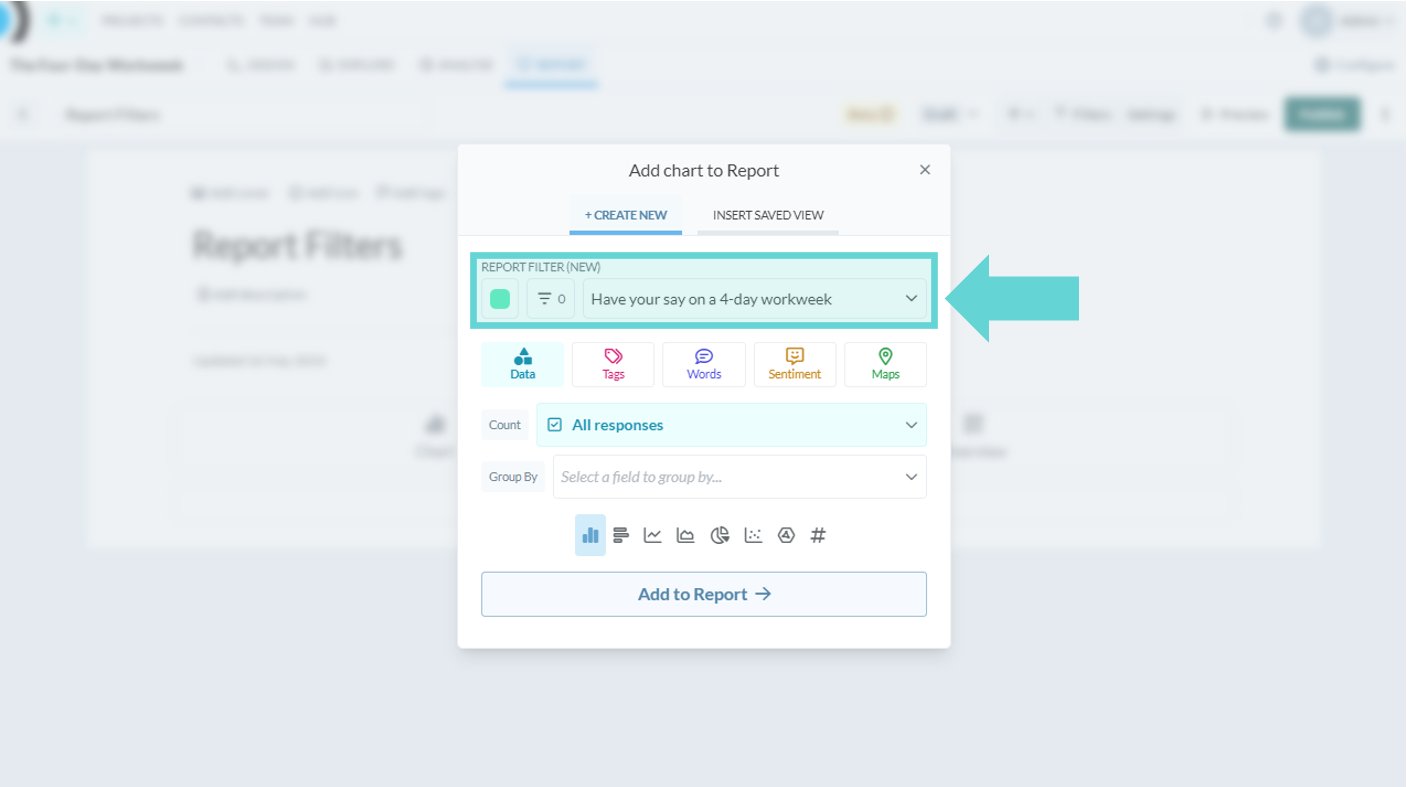Choose the scatter plot icon
Image resolution: width=1407 pixels, height=787 pixels.
(753, 535)
